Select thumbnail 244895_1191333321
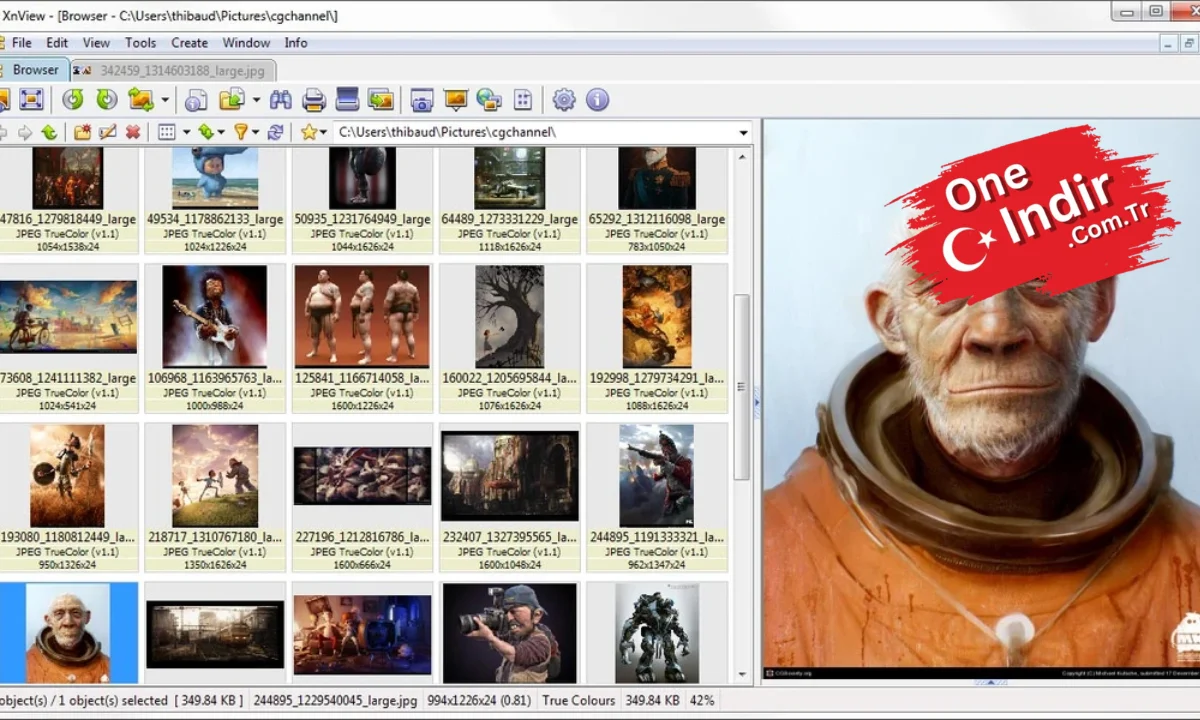Viewport: 1200px width, 720px height. 657,497
